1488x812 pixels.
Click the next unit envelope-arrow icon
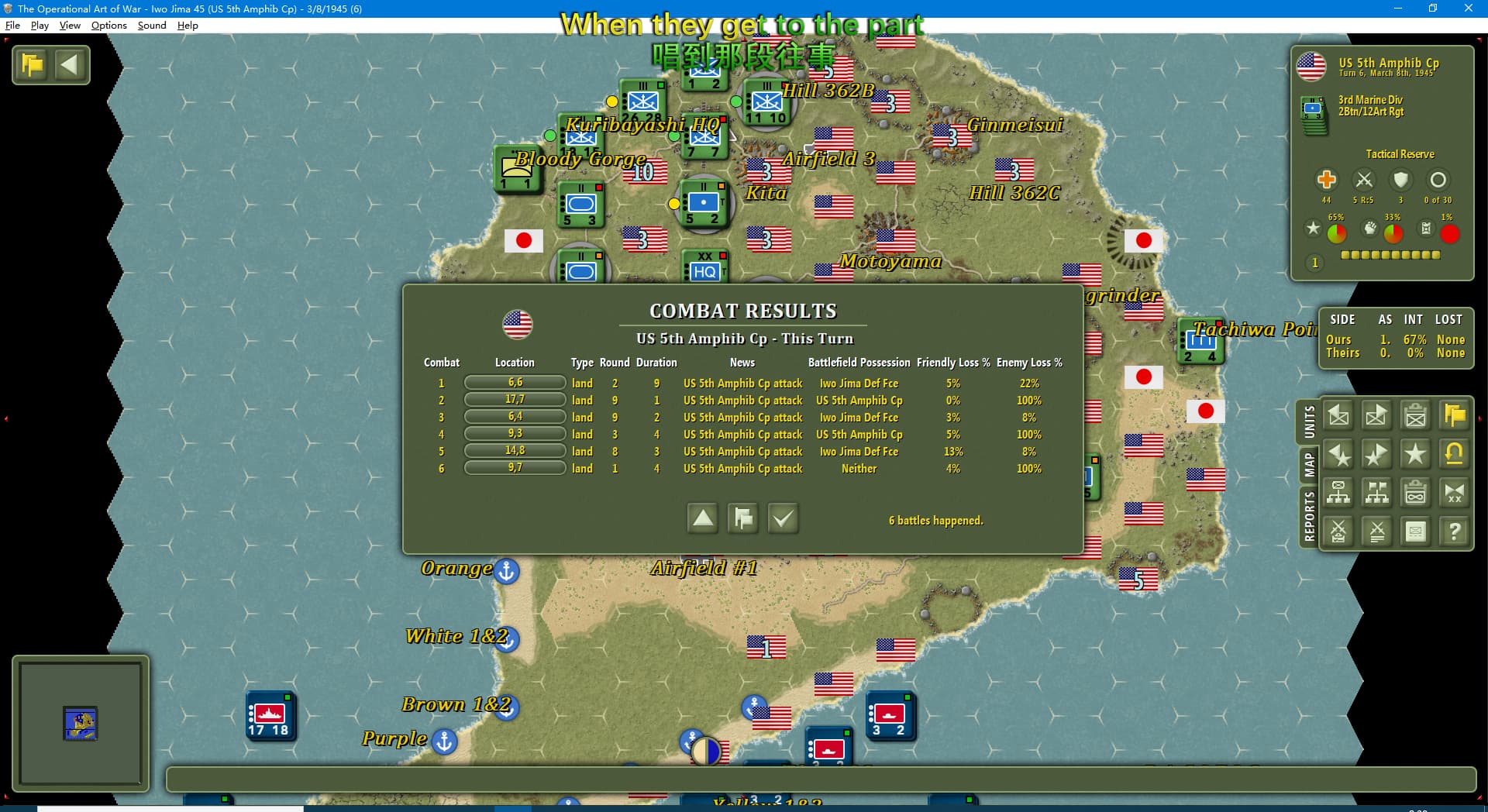(x=1376, y=416)
